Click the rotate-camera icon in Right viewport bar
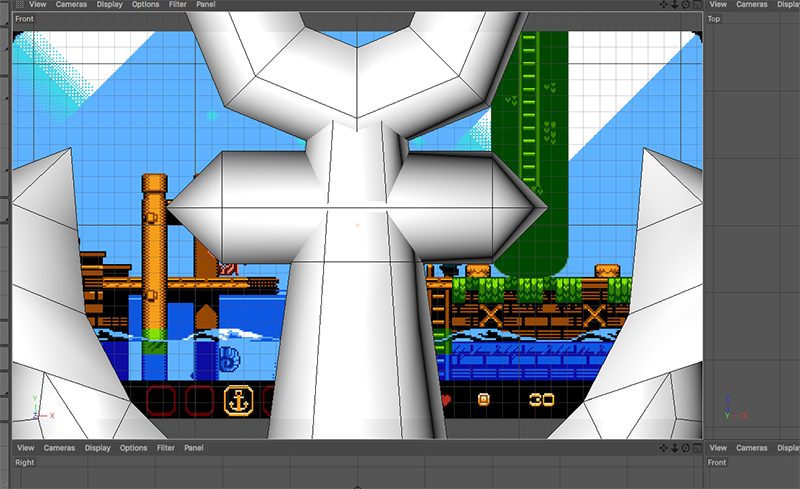The image size is (800, 489). 686,448
